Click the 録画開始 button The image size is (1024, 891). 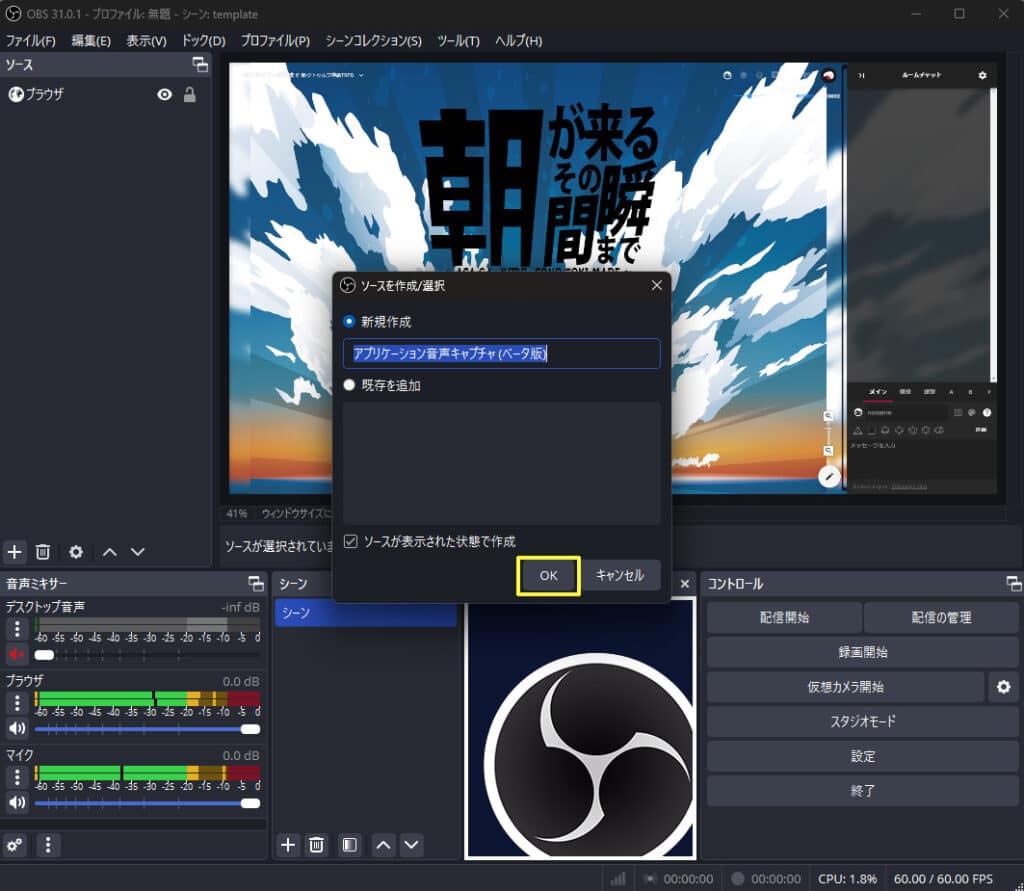[862, 652]
